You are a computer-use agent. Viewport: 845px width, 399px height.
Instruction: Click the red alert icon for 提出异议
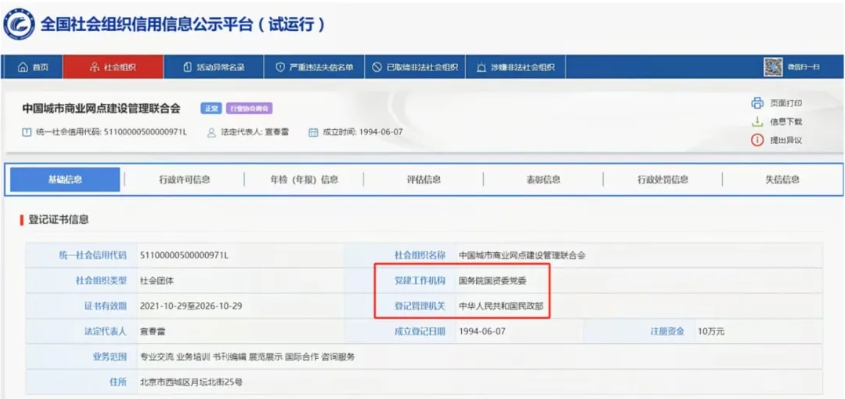point(758,140)
